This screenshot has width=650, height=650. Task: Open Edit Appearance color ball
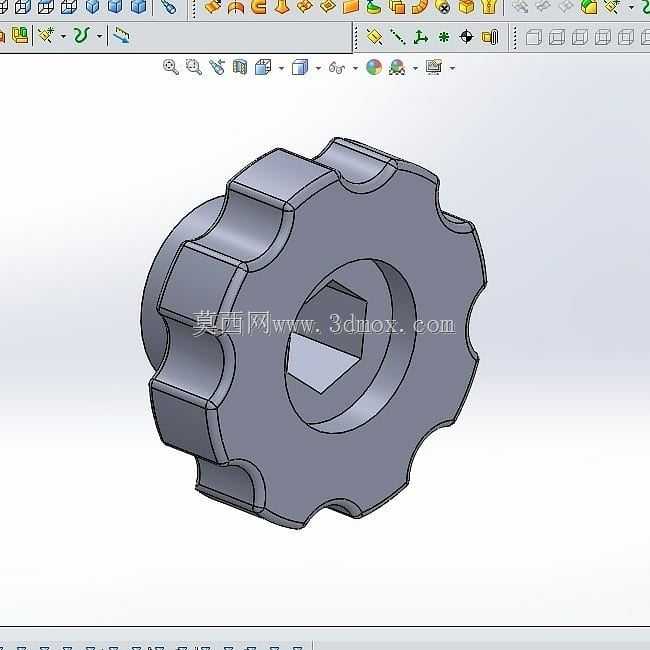(x=374, y=67)
